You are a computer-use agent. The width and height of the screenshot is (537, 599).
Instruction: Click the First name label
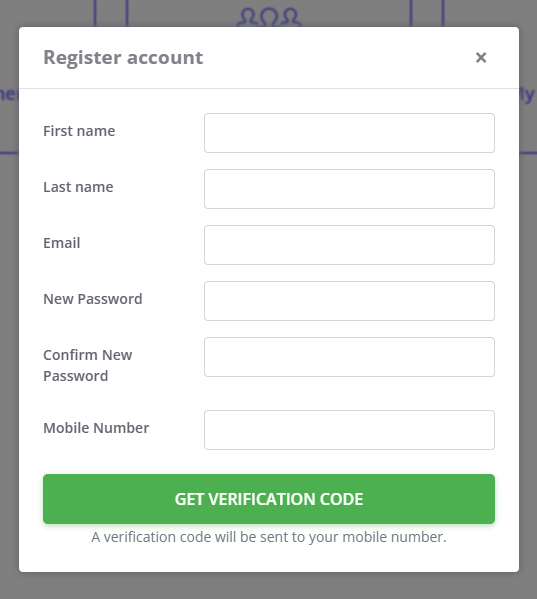click(x=79, y=131)
